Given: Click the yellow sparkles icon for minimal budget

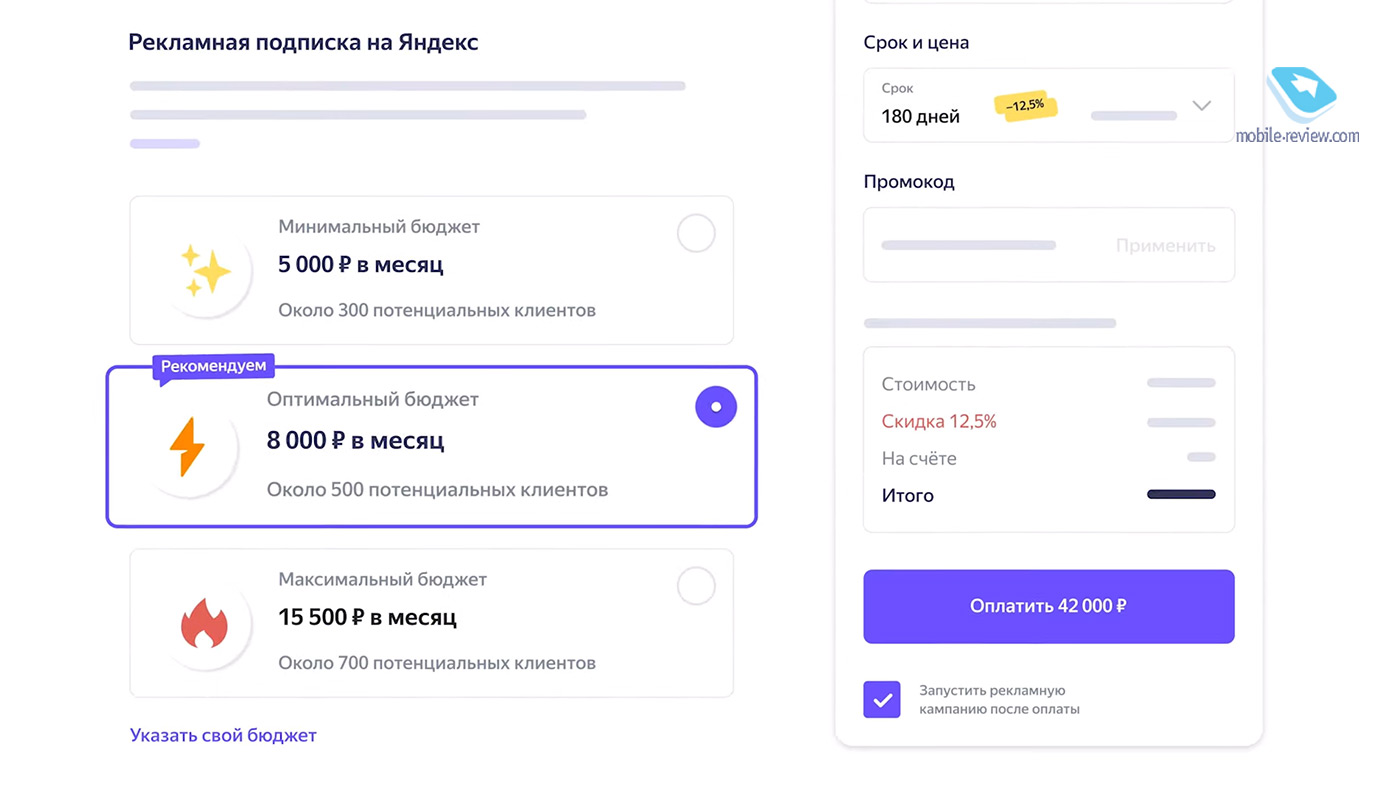Looking at the screenshot, I should click(205, 271).
